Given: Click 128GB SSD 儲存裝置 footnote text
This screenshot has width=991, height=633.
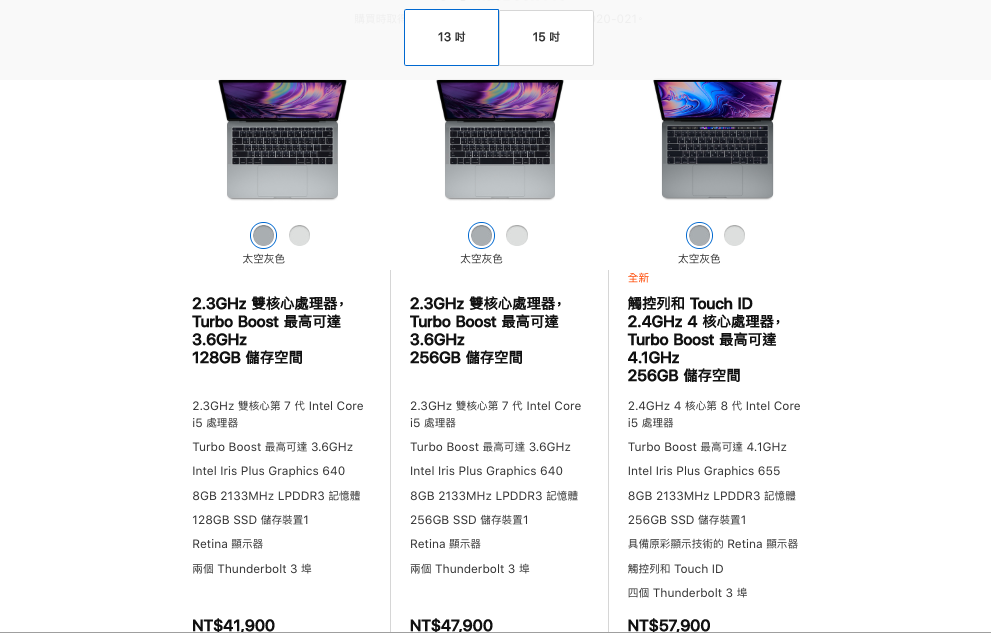Looking at the screenshot, I should click(x=250, y=520).
